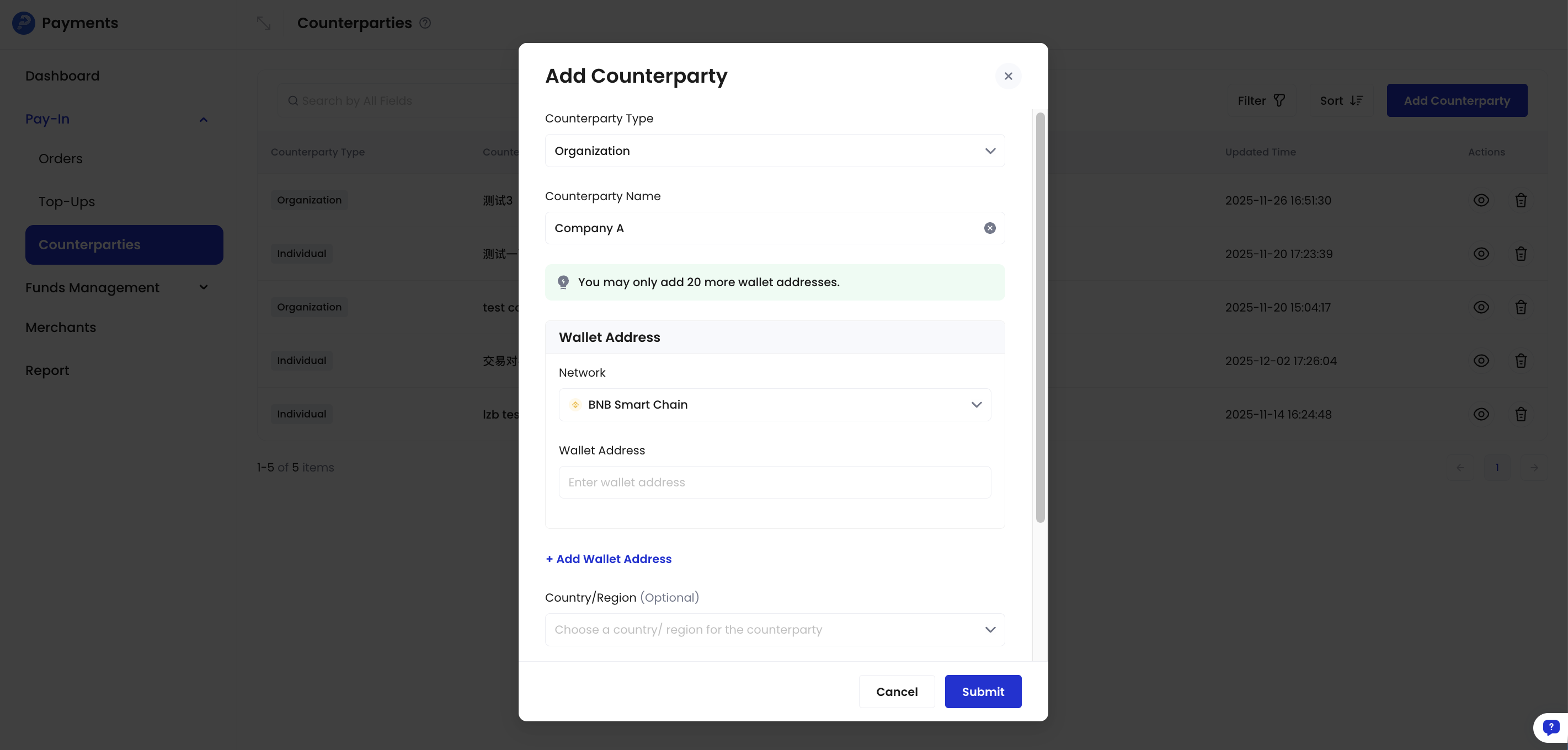This screenshot has width=1568, height=750.
Task: View counterparty updated 2025-11-20 17:23:39 via eye icon
Action: click(x=1481, y=254)
